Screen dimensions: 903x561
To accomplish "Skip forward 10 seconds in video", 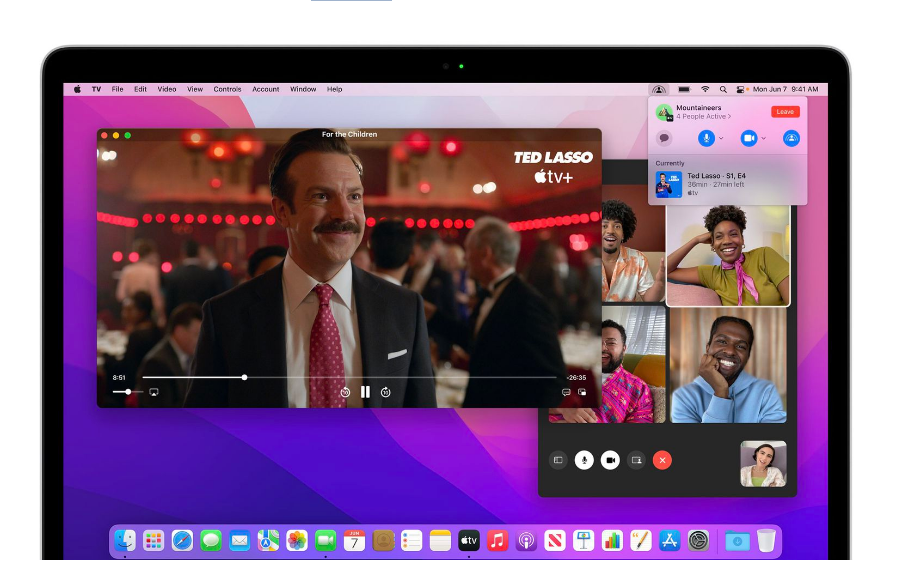I will (x=385, y=392).
